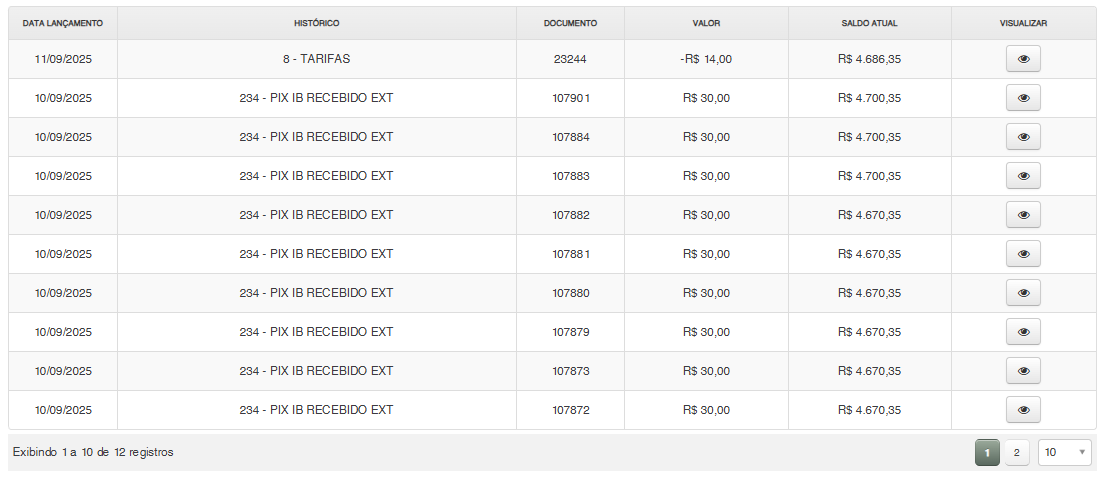Open details of document 107879
Viewport: 1105px width, 478px height.
[x=1023, y=332]
